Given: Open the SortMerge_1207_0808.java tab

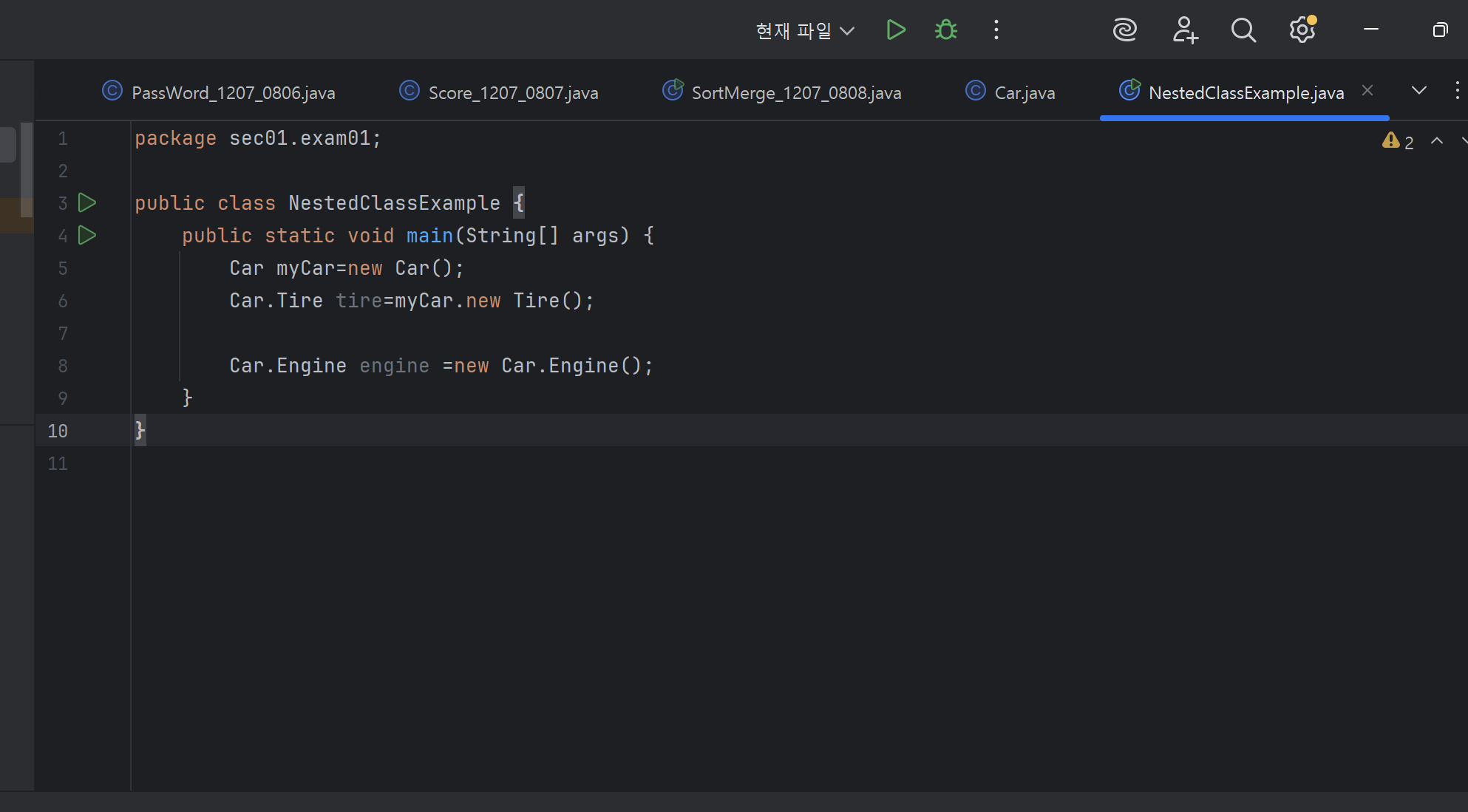Looking at the screenshot, I should (795, 93).
